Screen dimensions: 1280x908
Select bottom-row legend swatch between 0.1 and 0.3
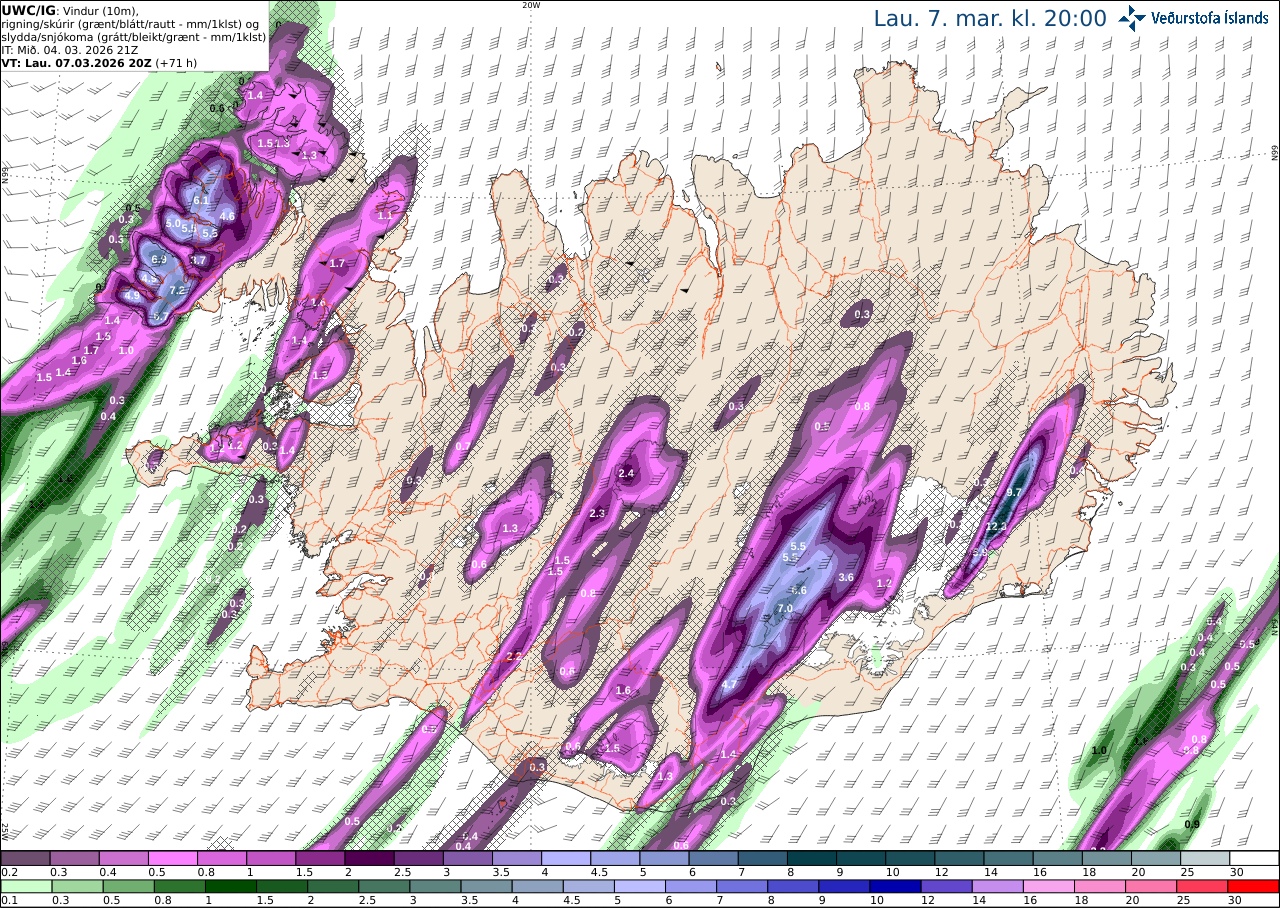[x=25, y=886]
